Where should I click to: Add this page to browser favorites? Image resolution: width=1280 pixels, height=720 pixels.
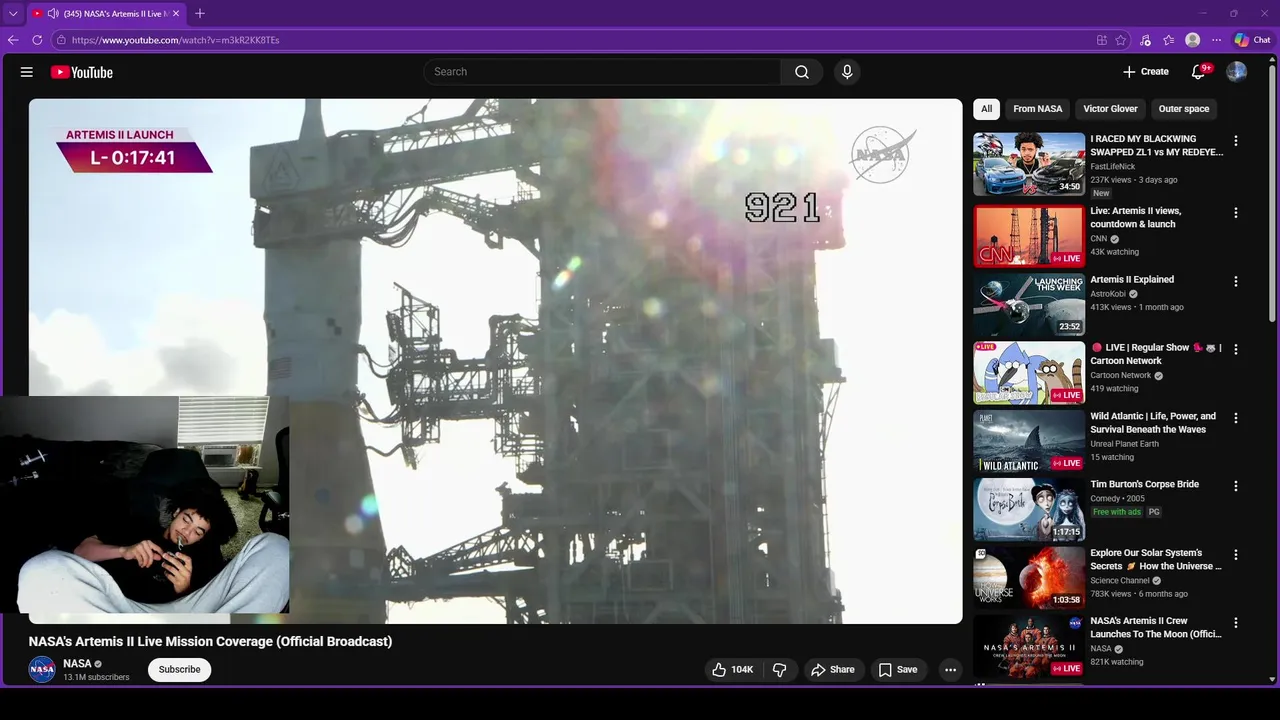pos(1121,40)
